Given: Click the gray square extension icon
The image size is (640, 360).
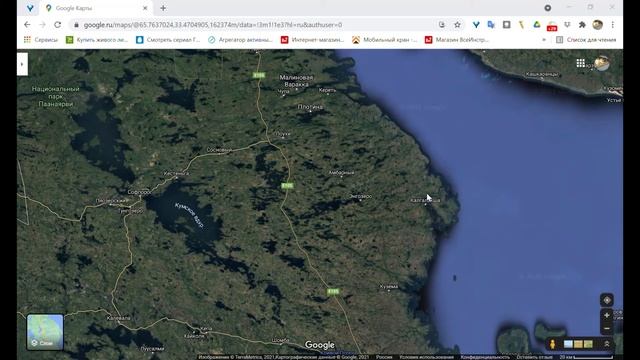Looking at the screenshot, I should coord(507,25).
